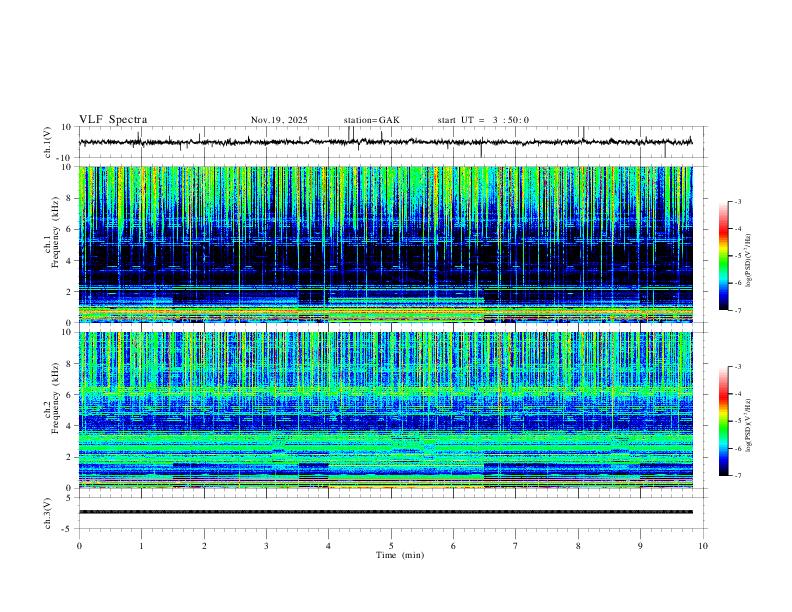Screen dimensions: 792x612
Task: Click the "VLF Spectra" plot title
Action: [x=113, y=120]
